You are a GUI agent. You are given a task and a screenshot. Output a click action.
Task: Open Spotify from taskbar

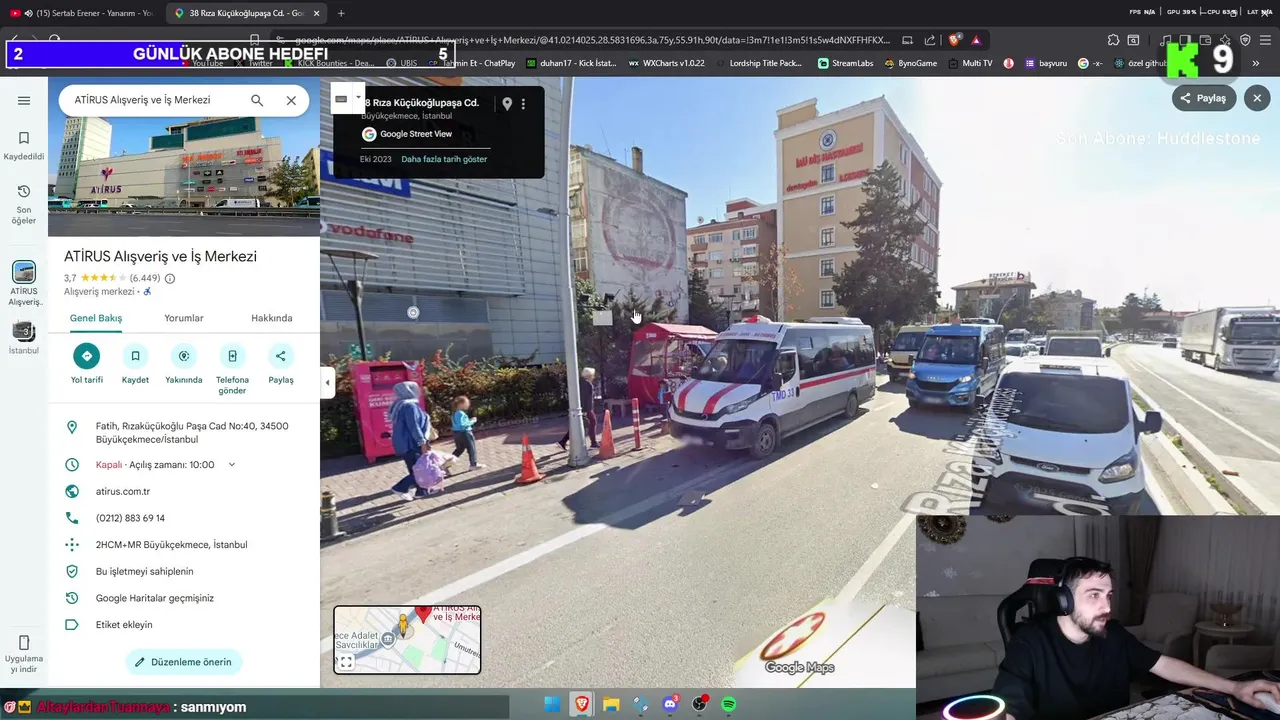pyautogui.click(x=729, y=705)
